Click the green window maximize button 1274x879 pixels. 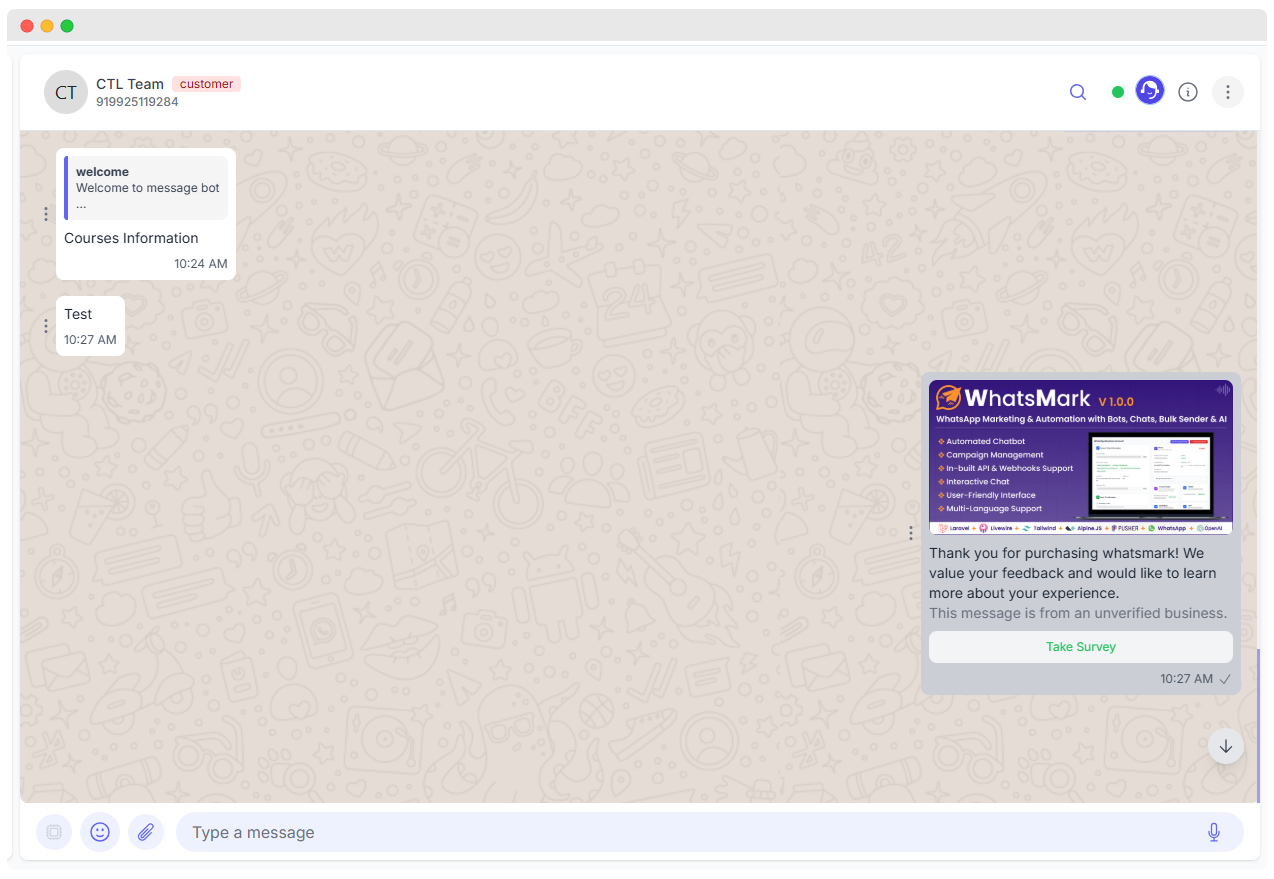pyautogui.click(x=67, y=26)
